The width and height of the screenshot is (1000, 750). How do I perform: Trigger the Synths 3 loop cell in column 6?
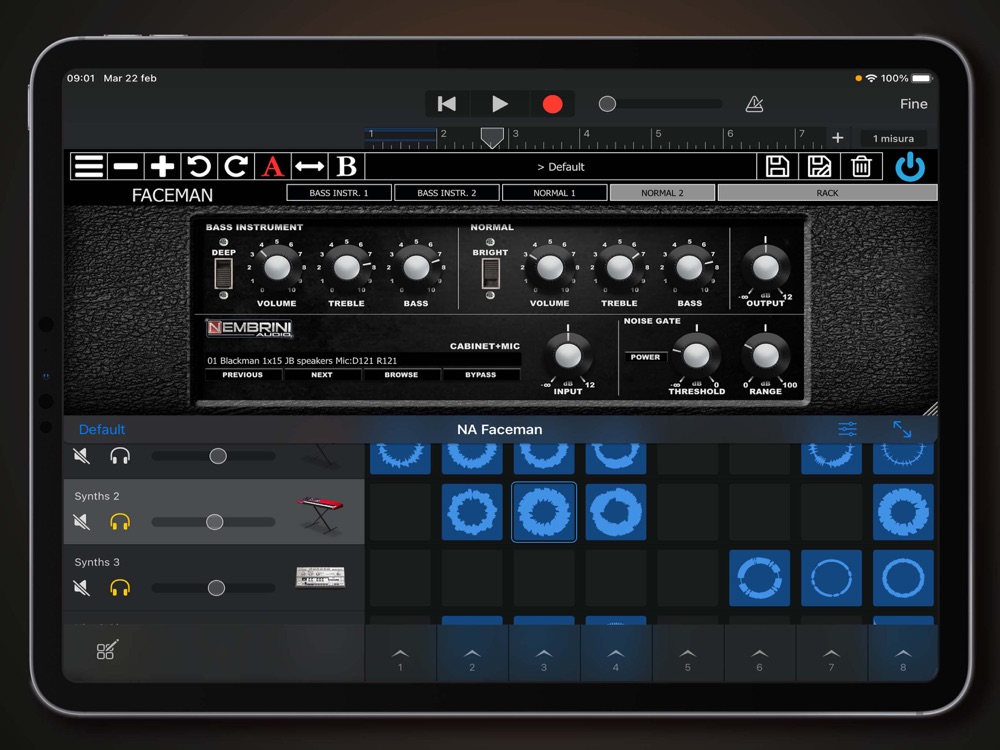[760, 578]
